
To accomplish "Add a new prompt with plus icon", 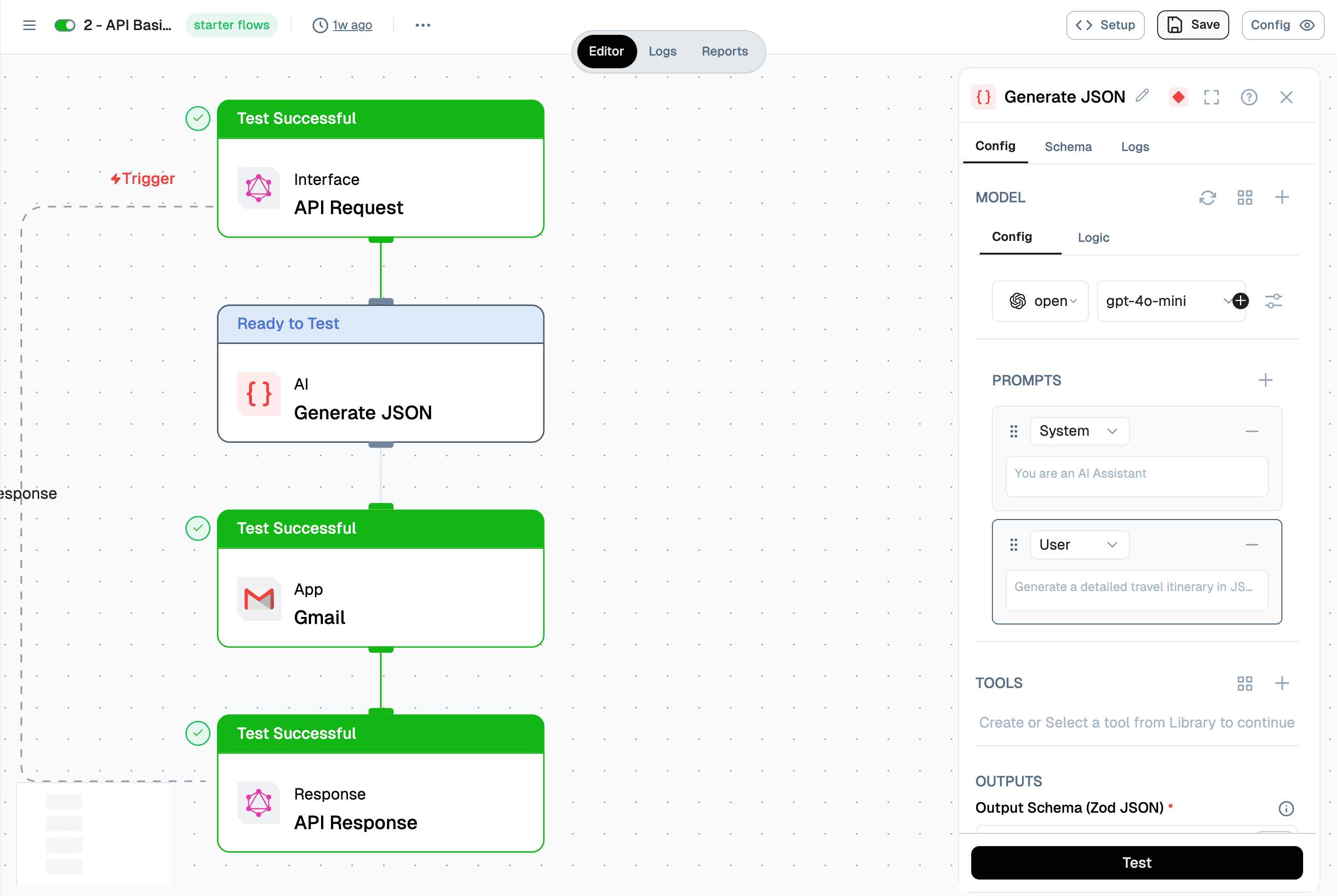I will tap(1265, 381).
